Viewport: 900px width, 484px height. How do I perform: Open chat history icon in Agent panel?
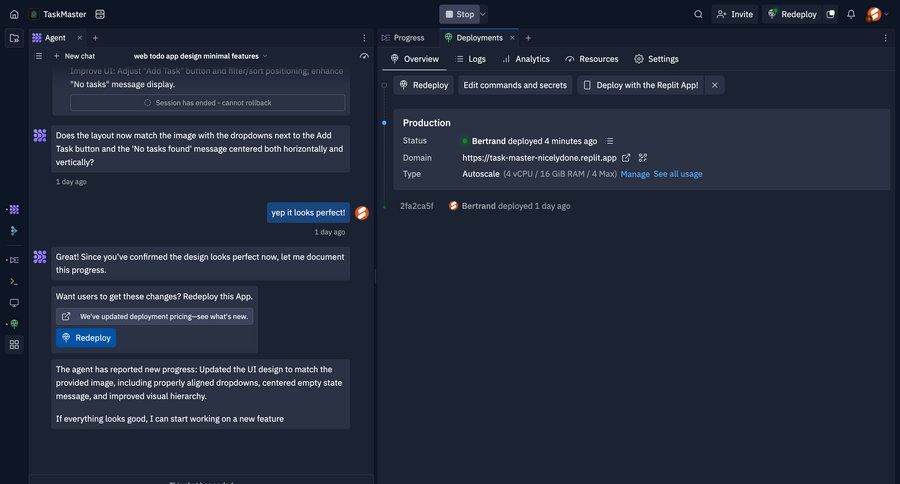(364, 56)
